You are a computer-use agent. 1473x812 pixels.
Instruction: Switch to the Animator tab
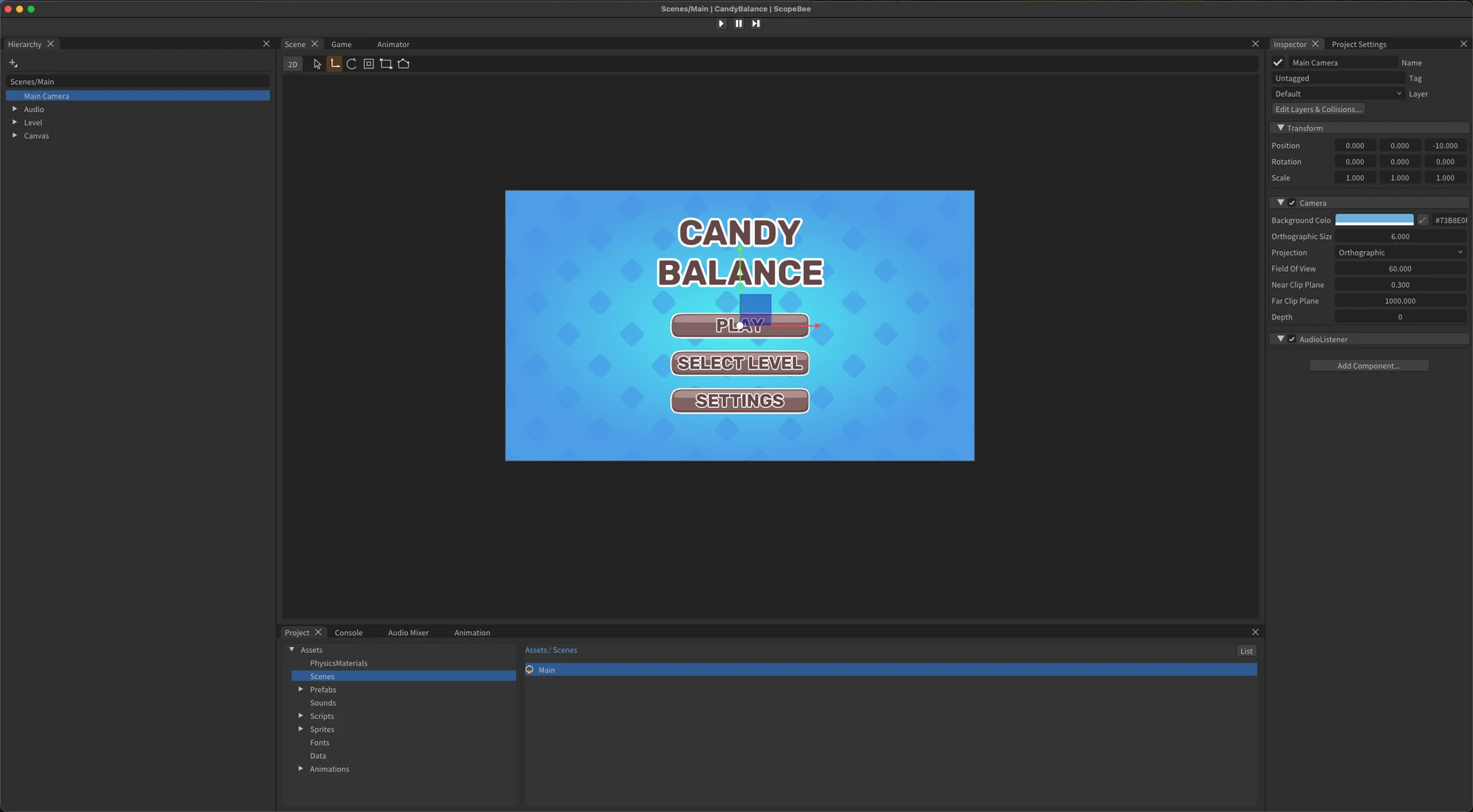pos(393,44)
